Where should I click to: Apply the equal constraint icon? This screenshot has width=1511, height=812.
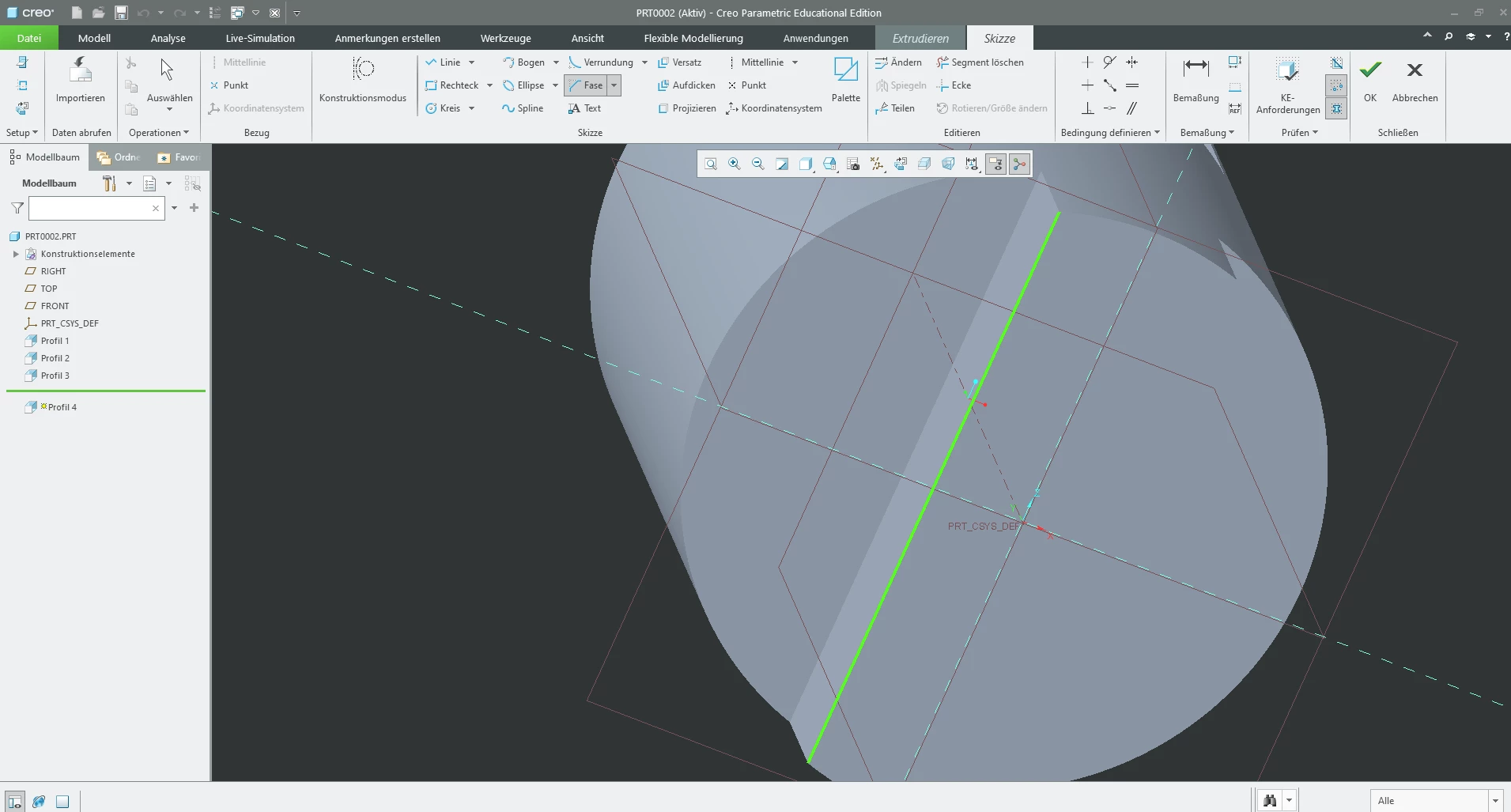1132,85
